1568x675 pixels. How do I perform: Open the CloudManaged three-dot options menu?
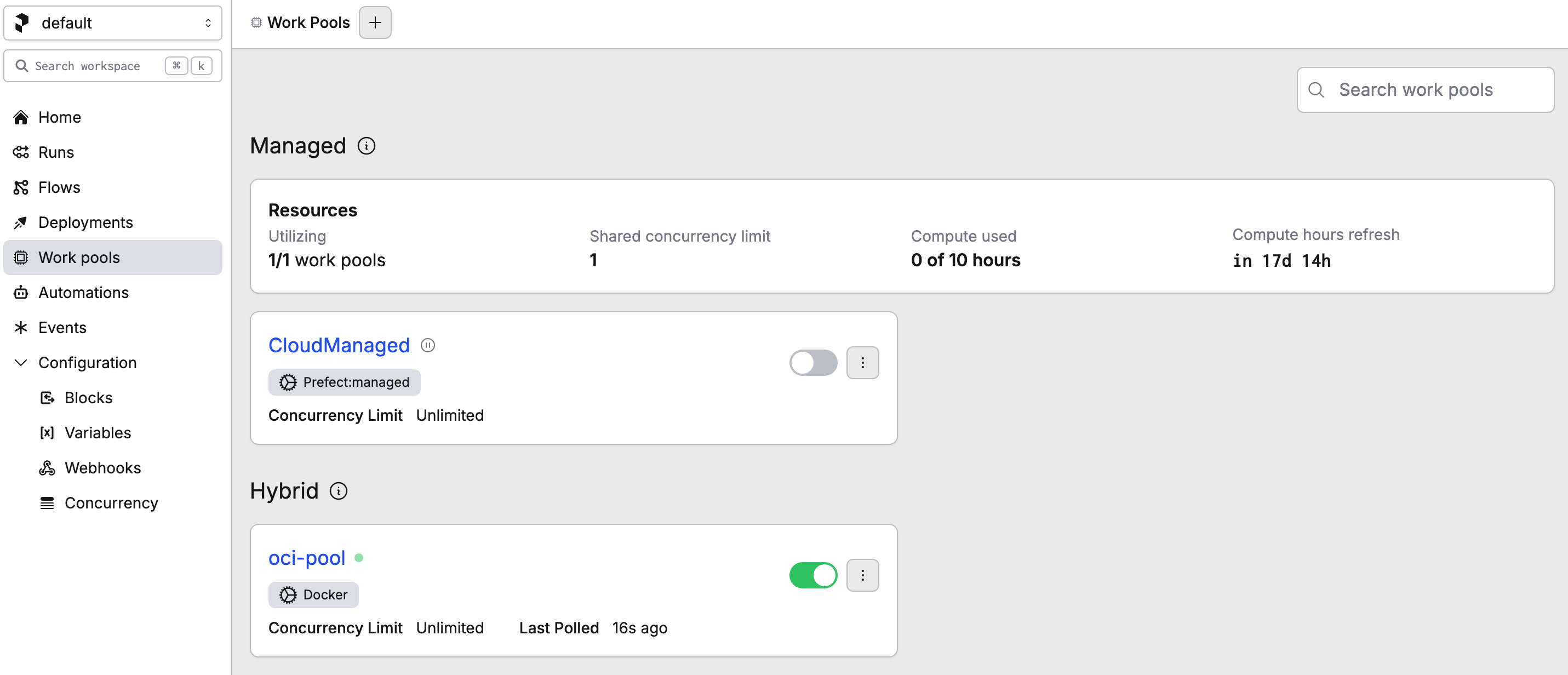862,363
